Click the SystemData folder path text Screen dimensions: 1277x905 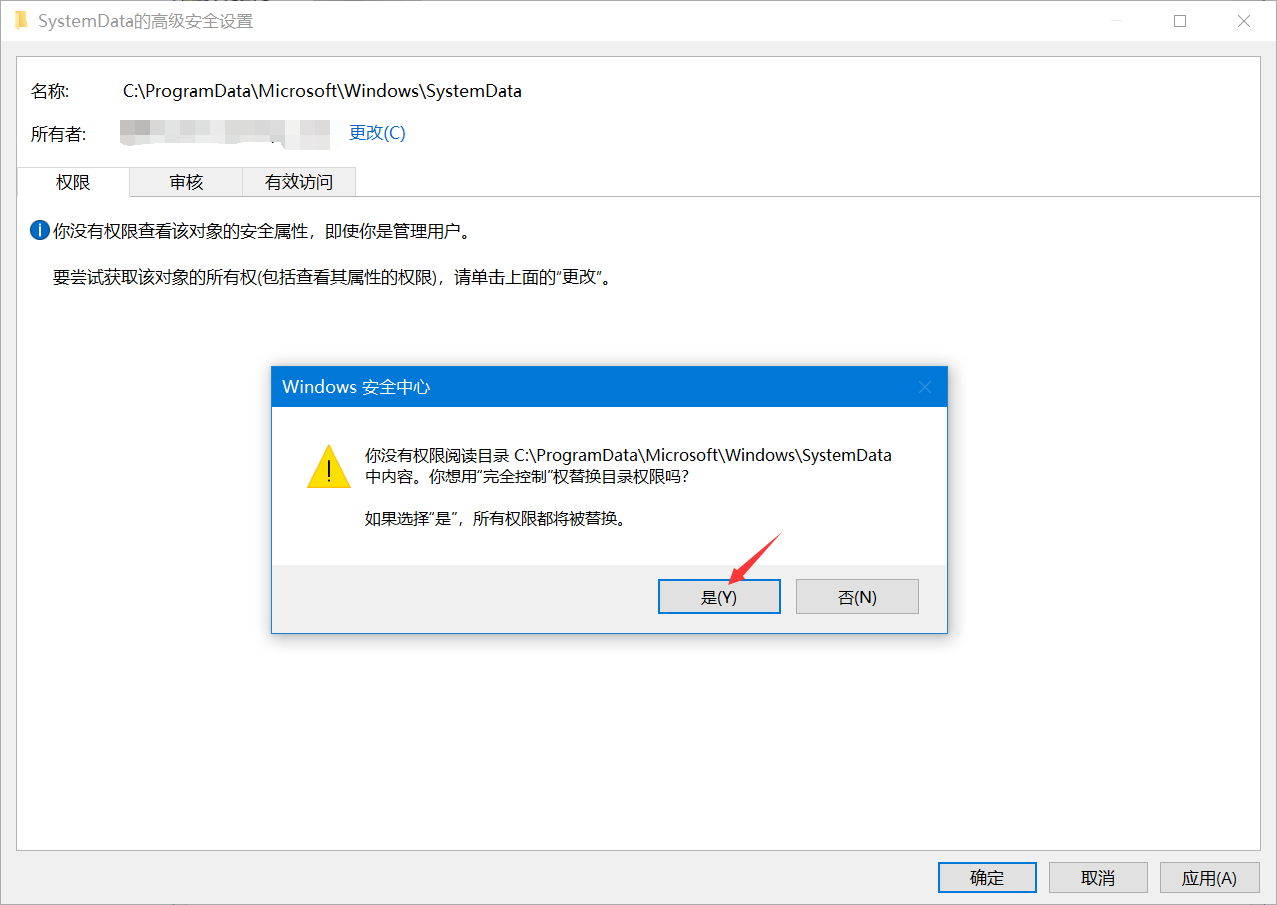tap(322, 91)
